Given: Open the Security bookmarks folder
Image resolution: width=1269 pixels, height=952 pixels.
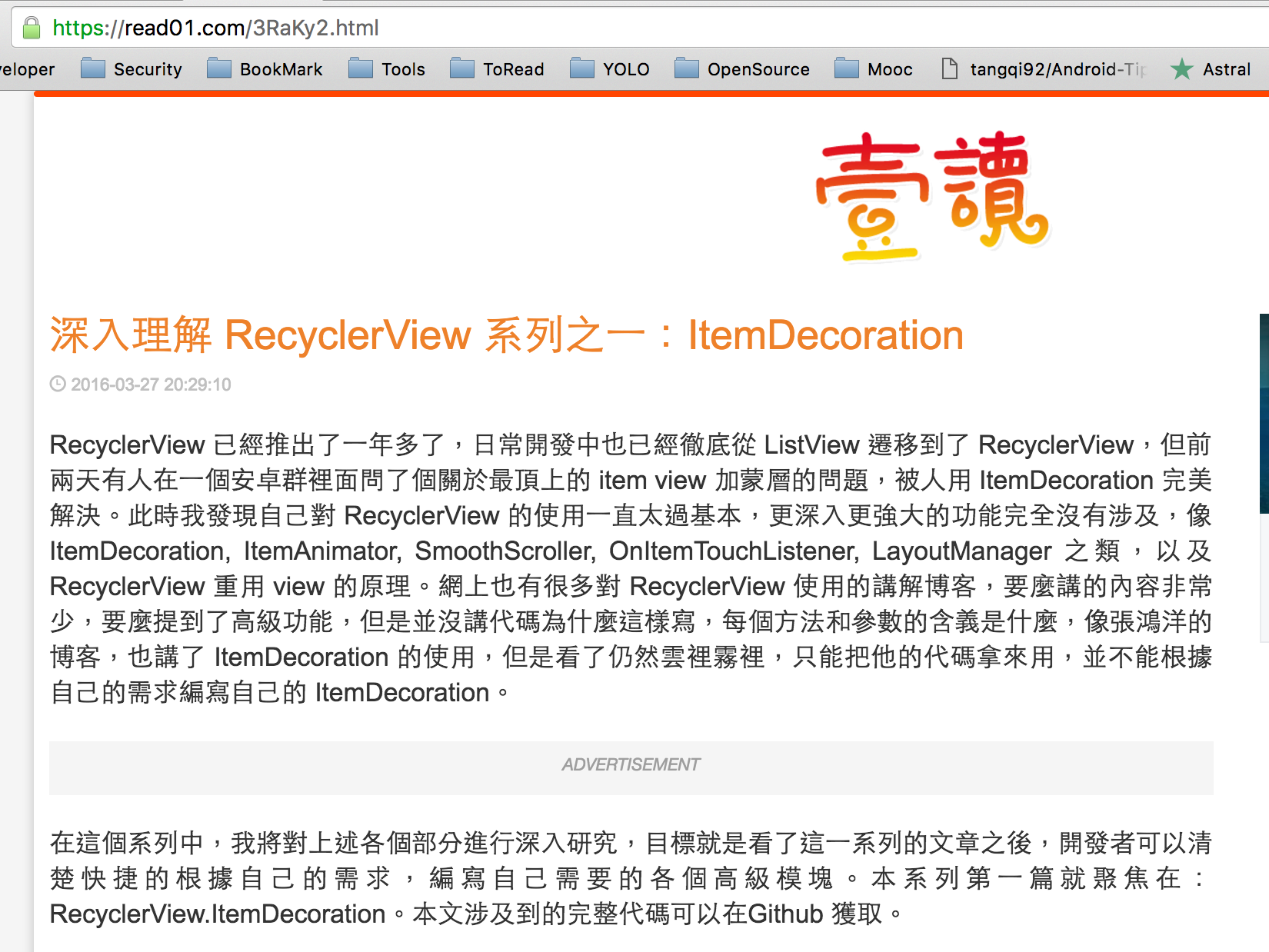Looking at the screenshot, I should (x=132, y=69).
